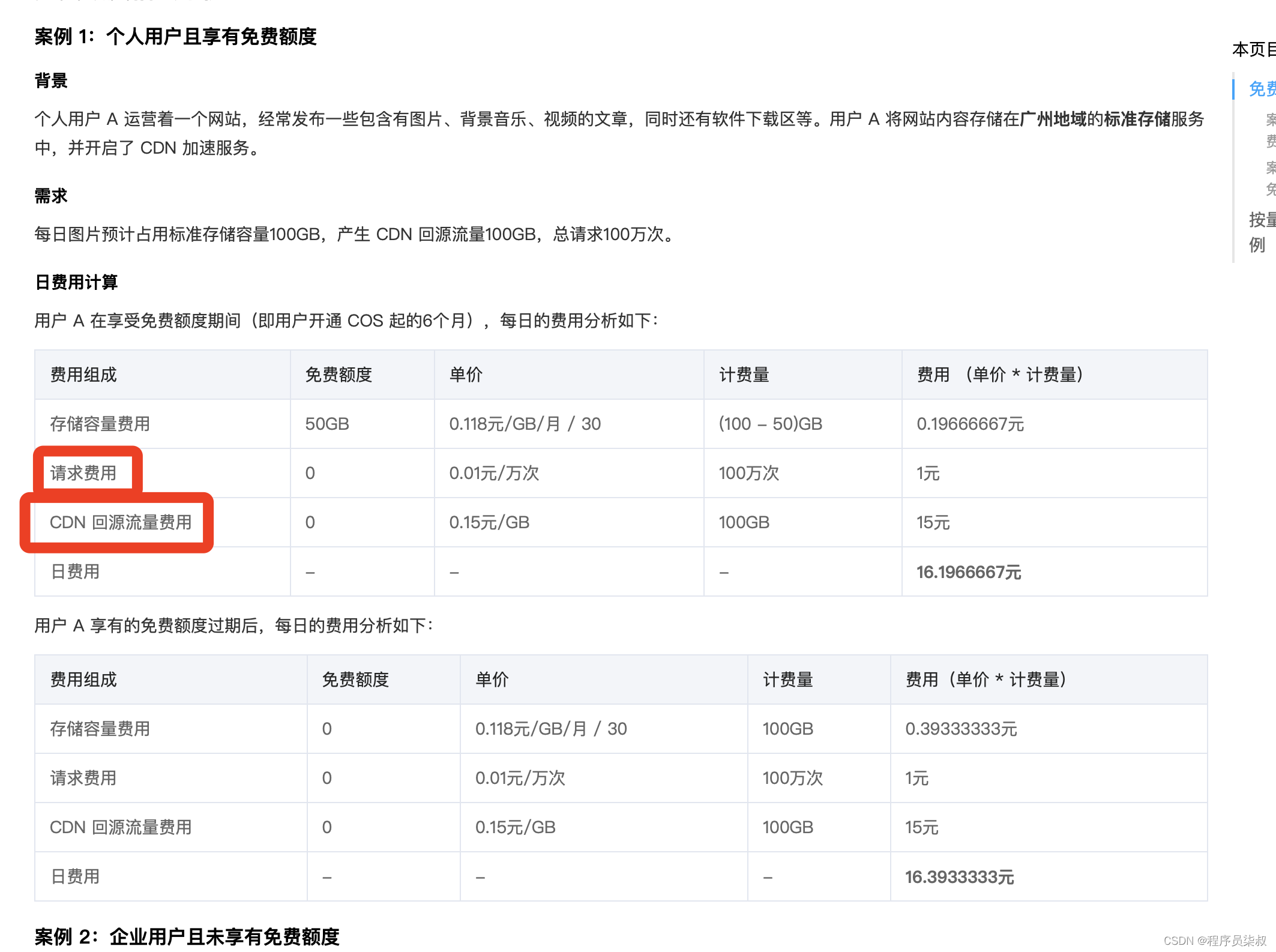Click the '费用 （单价 * 计费量）' header with wide spacing

[1000, 375]
